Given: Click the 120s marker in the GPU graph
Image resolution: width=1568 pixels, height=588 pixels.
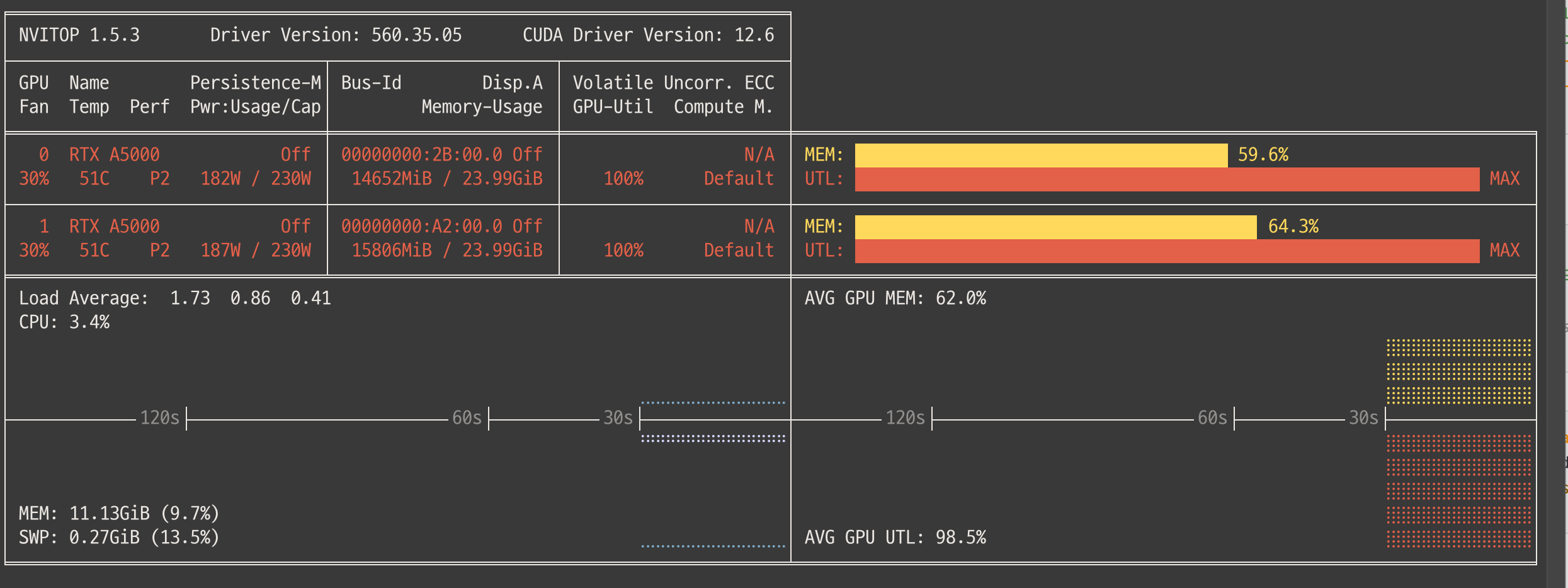Looking at the screenshot, I should tap(905, 418).
